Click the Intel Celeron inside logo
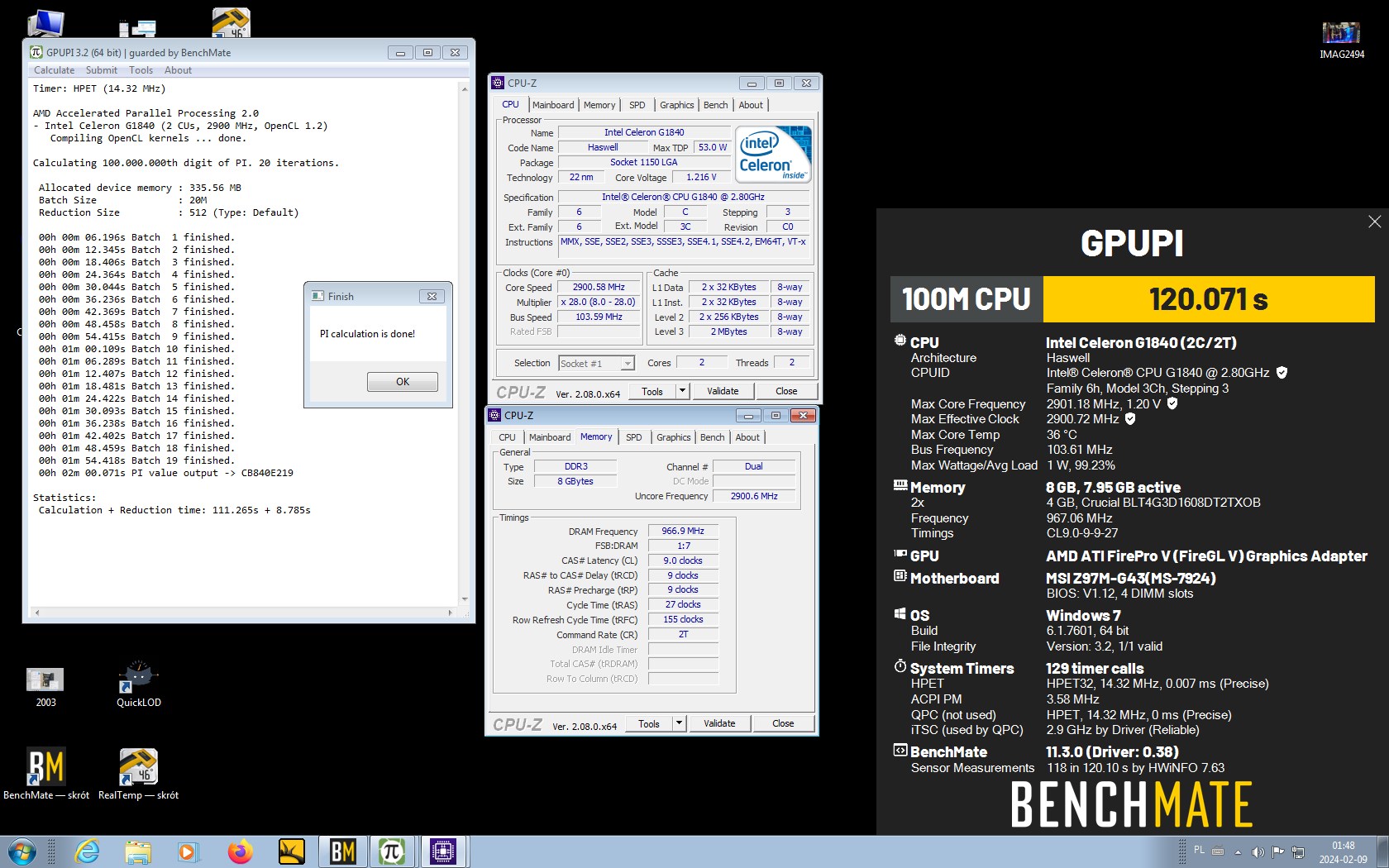 pos(773,155)
